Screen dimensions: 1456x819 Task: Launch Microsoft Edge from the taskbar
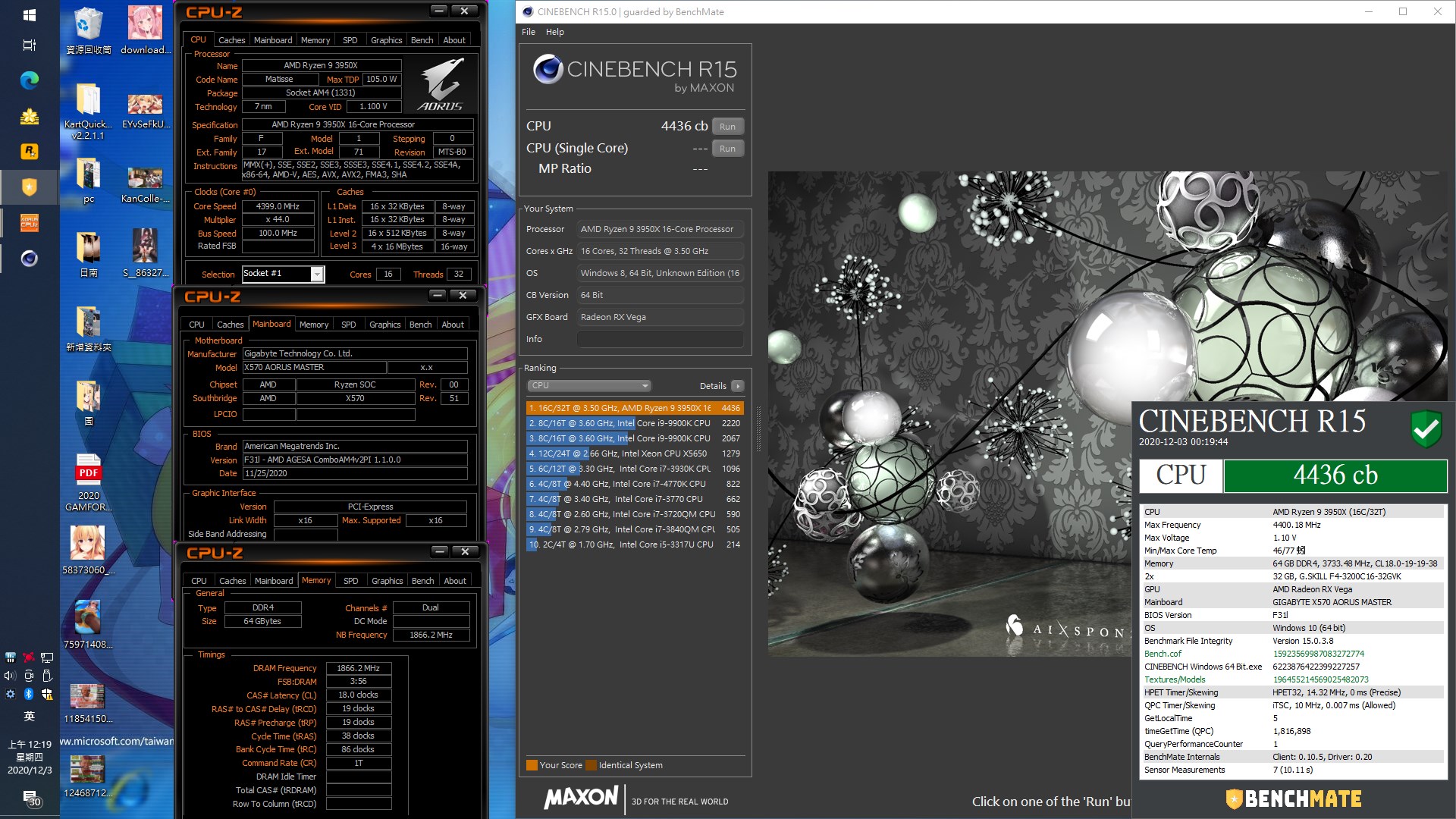[x=30, y=80]
